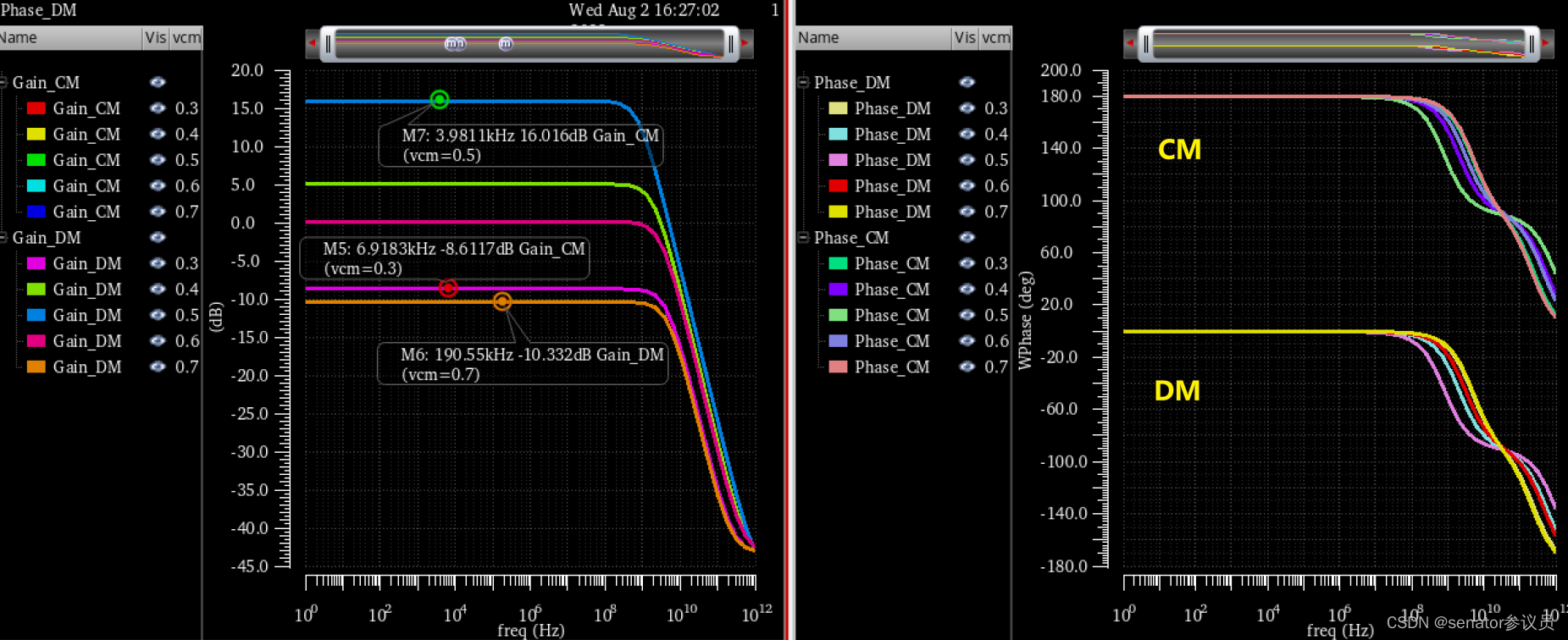Toggle visibility of Phase_DM group
The image size is (1568, 640).
tap(967, 82)
